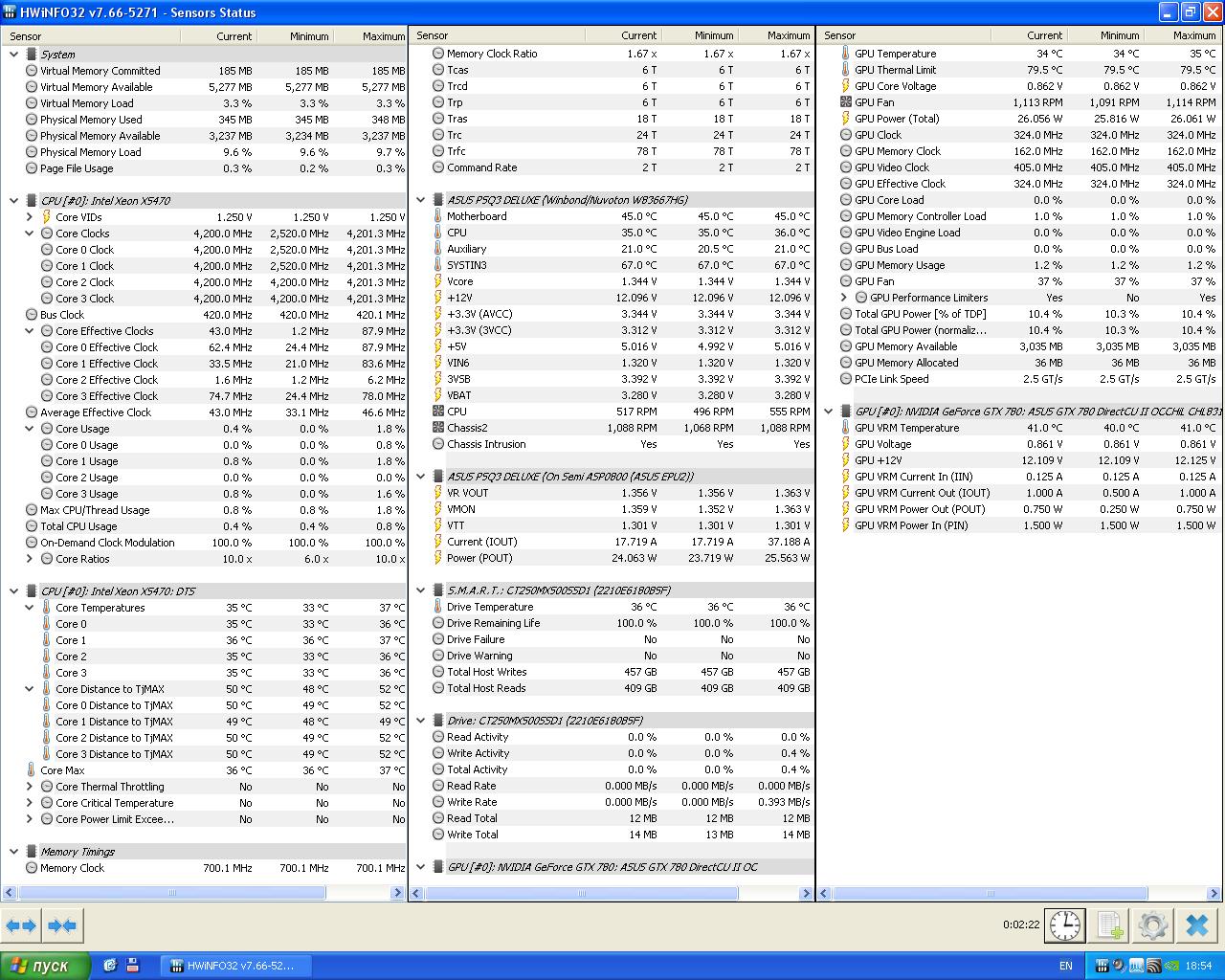Screen dimensions: 1225x980
Task: Click the NVIDIA tray icon
Action: (x=1171, y=966)
